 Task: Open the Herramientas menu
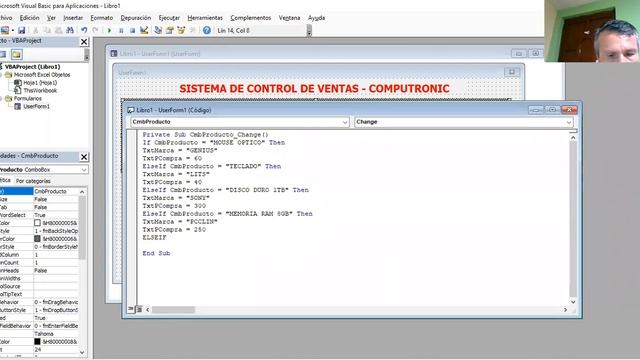205,18
